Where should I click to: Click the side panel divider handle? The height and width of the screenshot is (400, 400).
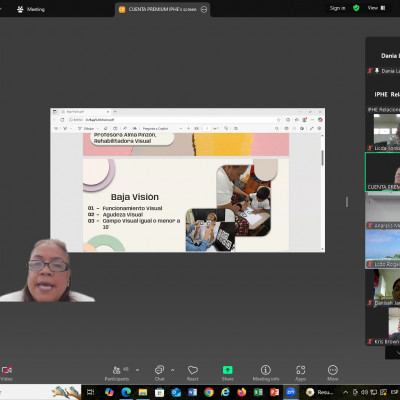(347, 202)
